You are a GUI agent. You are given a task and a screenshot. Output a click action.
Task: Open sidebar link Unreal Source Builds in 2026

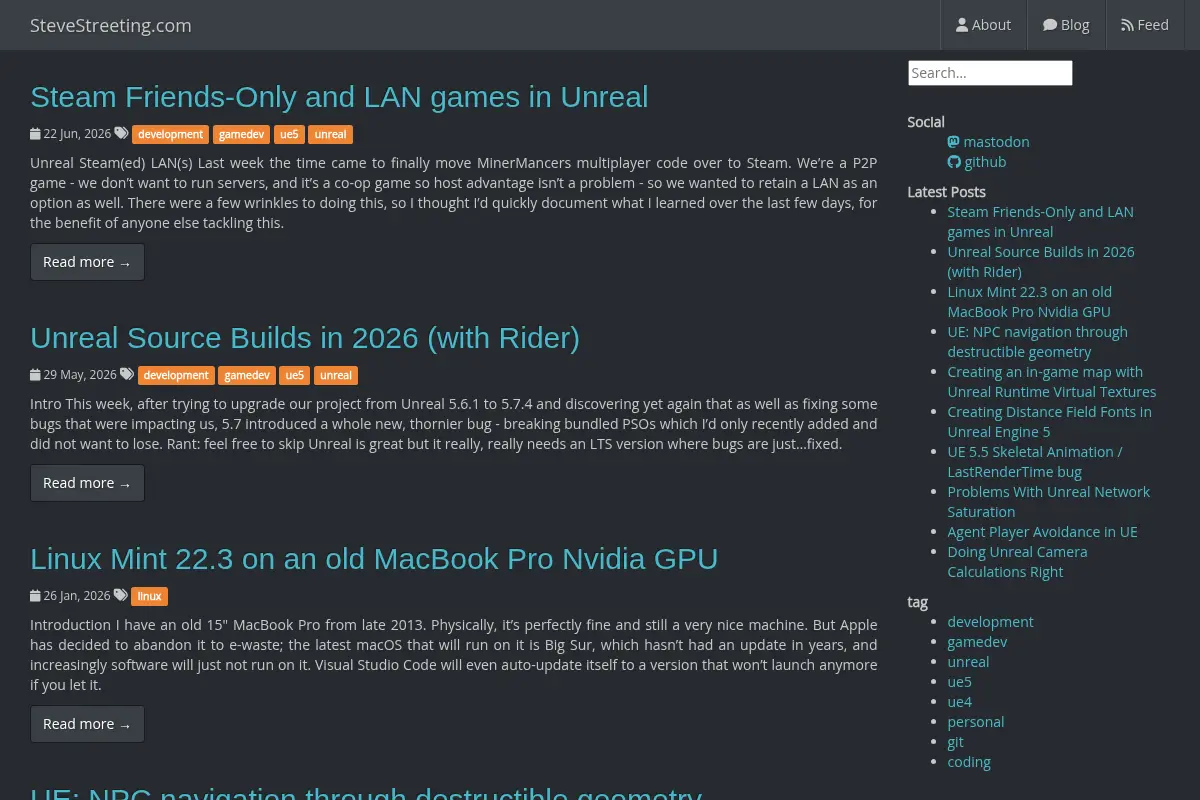tap(1041, 262)
